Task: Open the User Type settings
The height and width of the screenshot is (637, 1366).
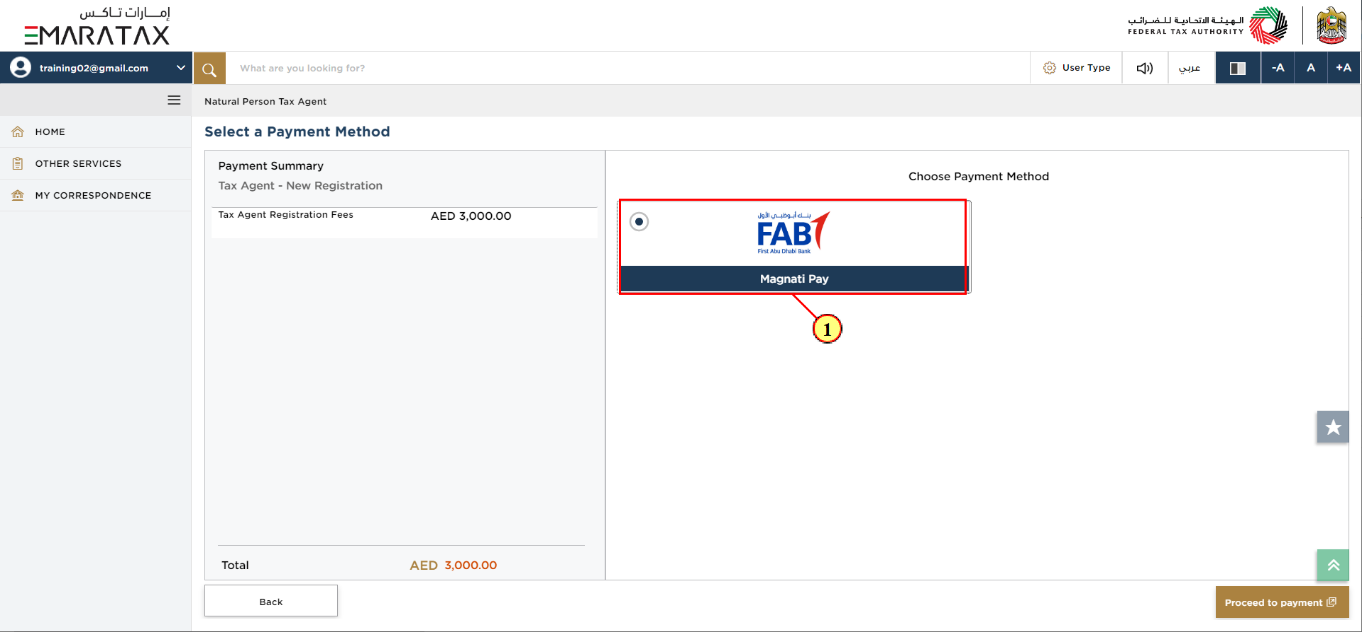Action: click(1076, 68)
